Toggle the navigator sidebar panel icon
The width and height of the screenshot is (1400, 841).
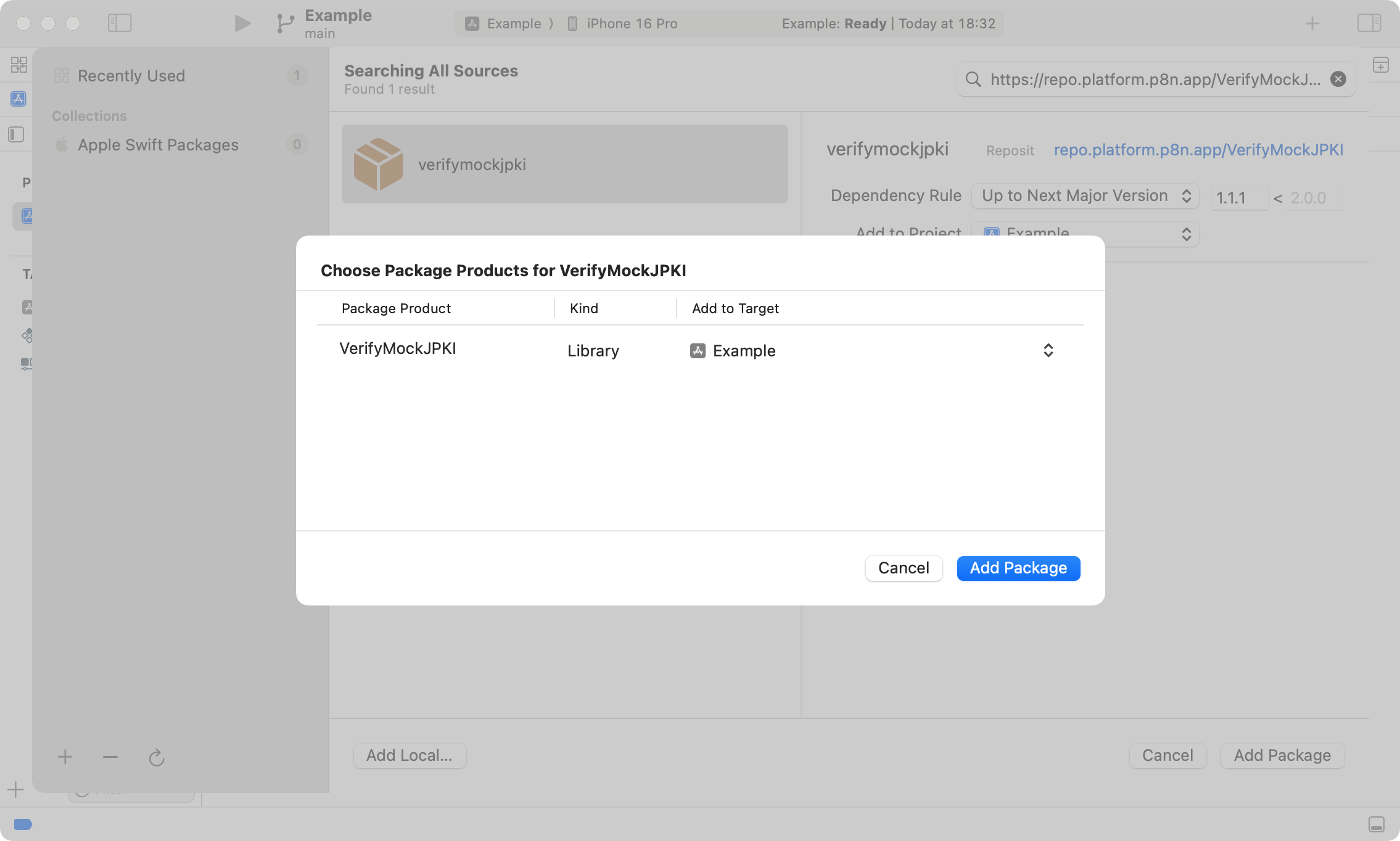120,23
